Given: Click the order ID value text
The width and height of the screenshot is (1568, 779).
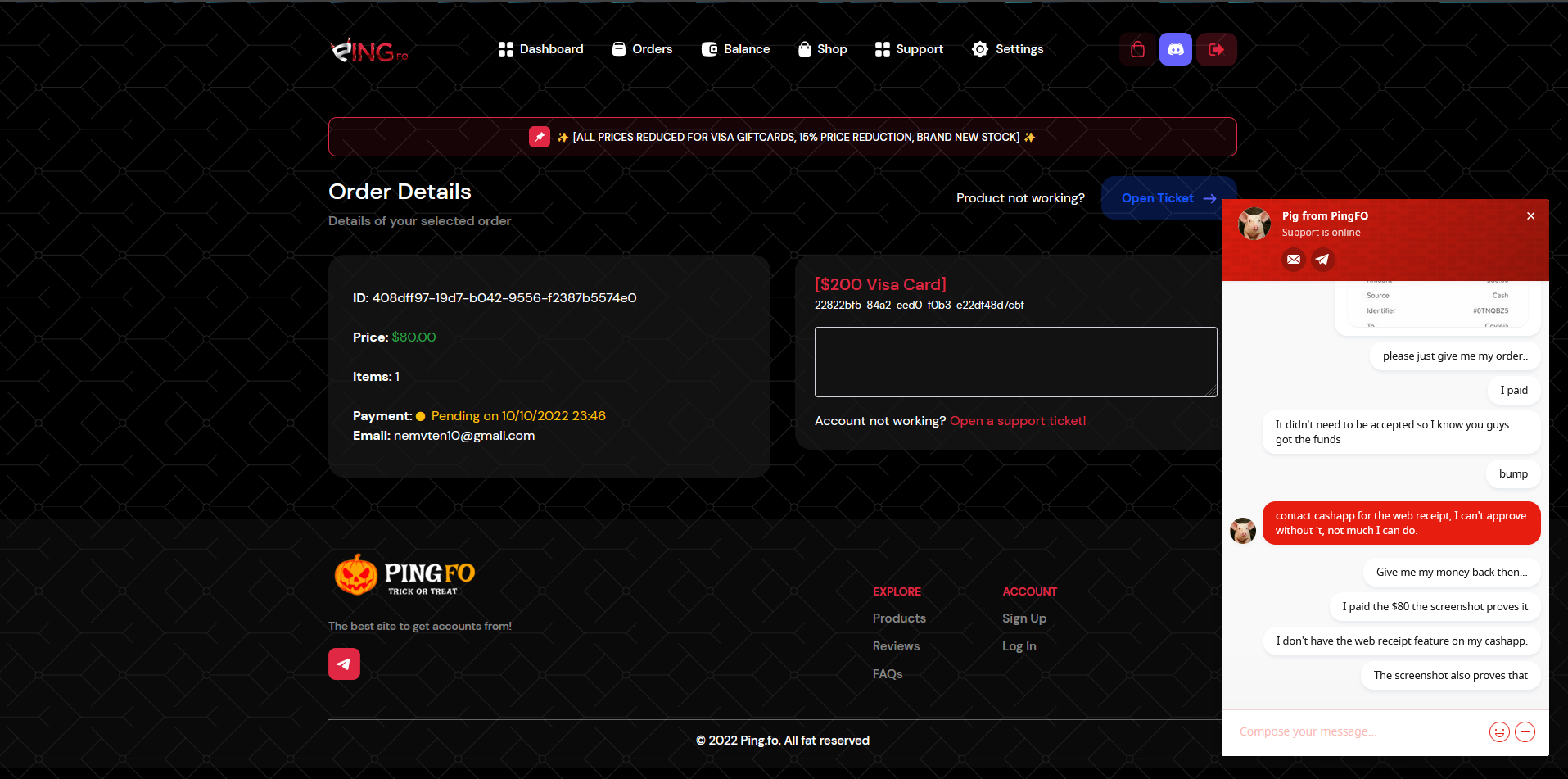Looking at the screenshot, I should coord(504,298).
